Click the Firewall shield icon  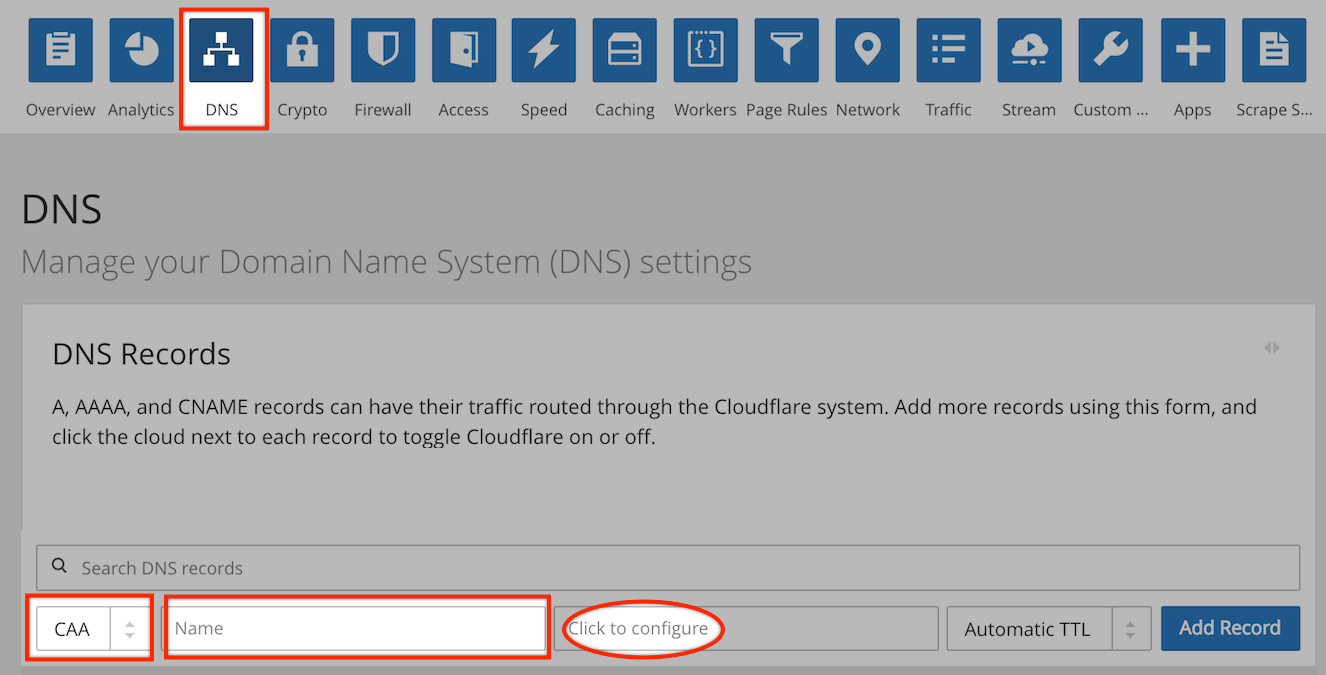pyautogui.click(x=383, y=49)
